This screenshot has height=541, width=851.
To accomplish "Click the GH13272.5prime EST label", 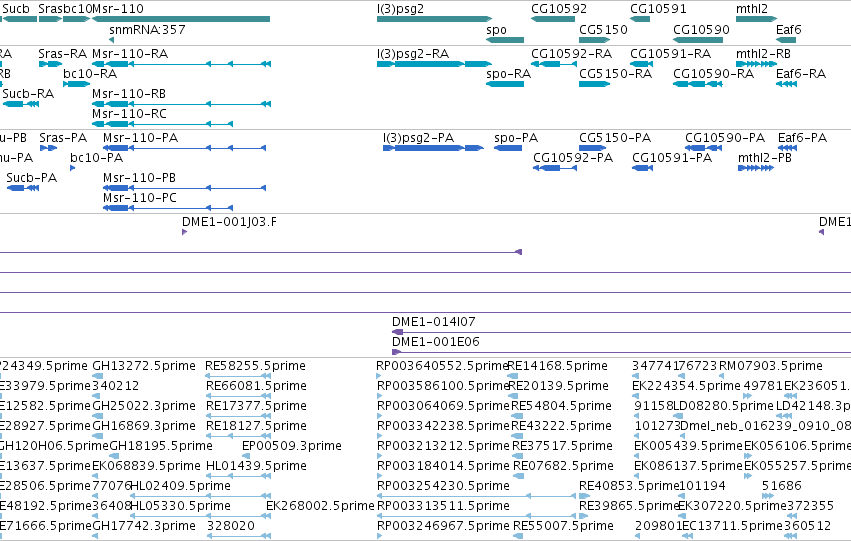I will coord(144,366).
